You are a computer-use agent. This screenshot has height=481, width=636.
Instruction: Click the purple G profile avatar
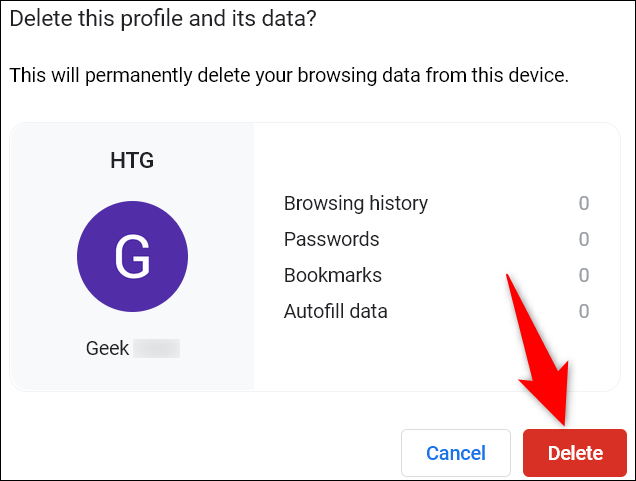(132, 258)
